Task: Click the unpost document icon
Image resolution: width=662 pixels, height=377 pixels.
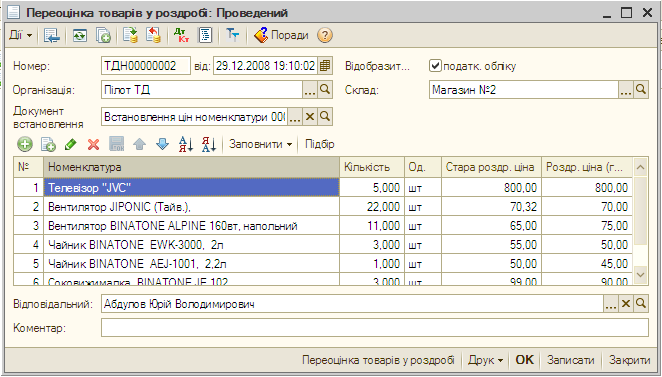Action: (154, 35)
